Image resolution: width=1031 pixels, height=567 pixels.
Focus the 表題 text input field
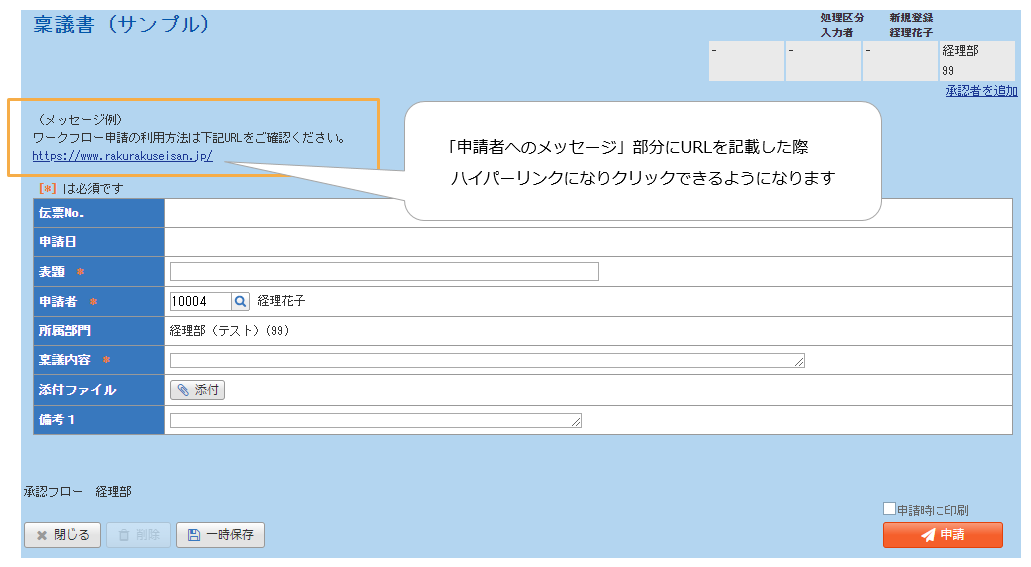point(384,271)
